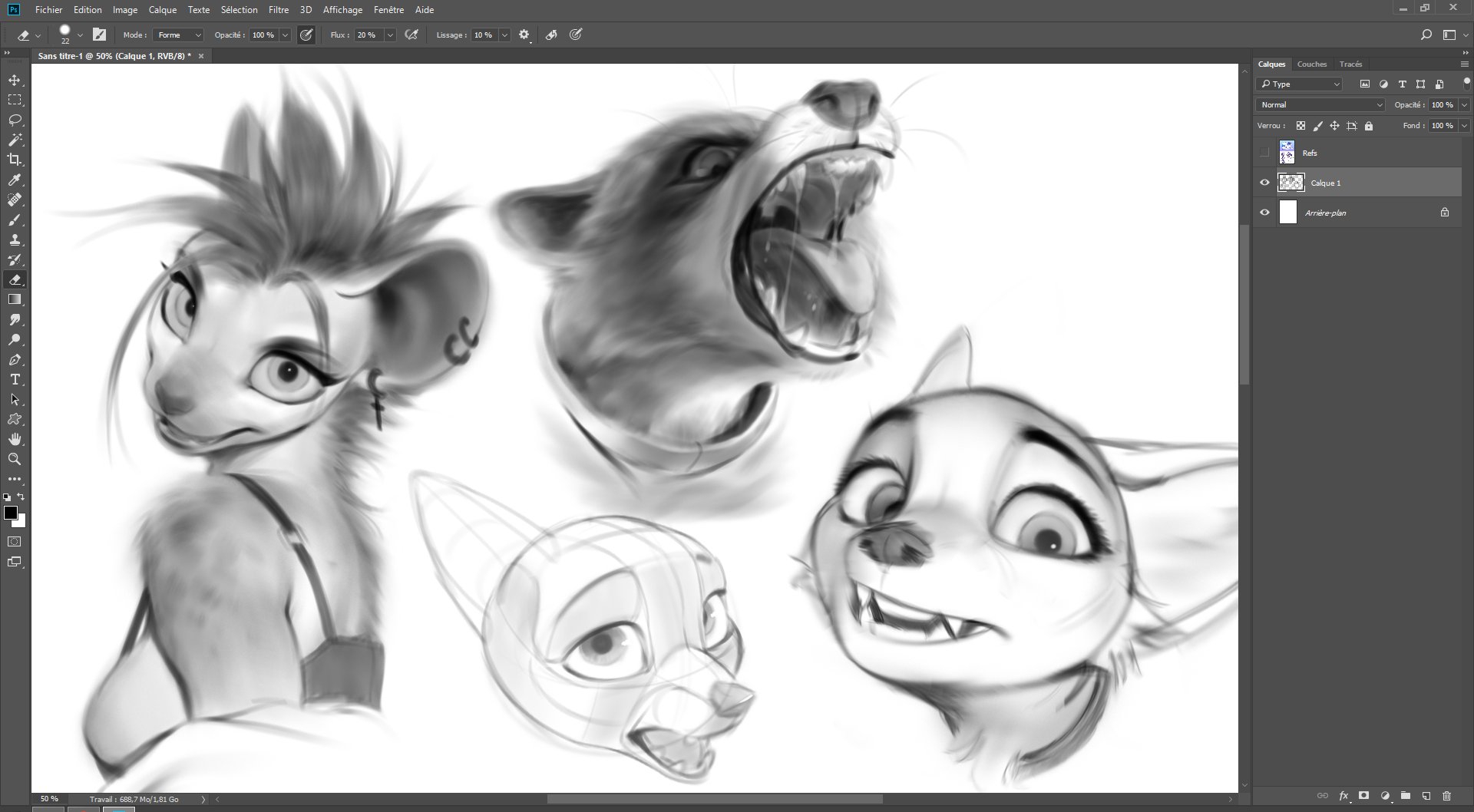
Task: Lock transparent pixels of layer
Action: pos(1300,126)
